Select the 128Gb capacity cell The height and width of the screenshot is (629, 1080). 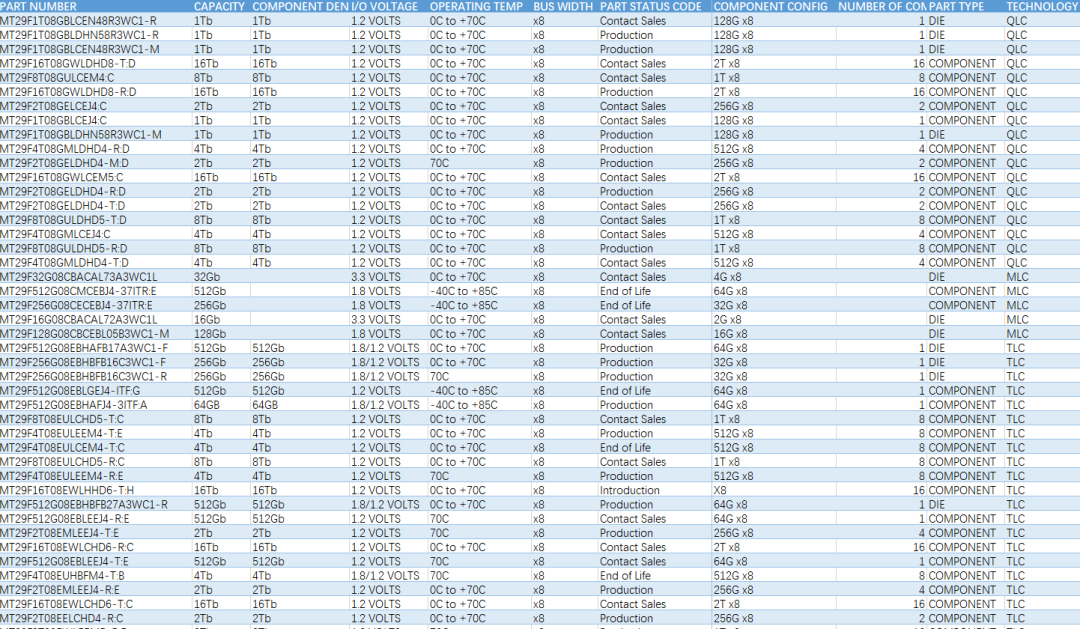(x=210, y=334)
